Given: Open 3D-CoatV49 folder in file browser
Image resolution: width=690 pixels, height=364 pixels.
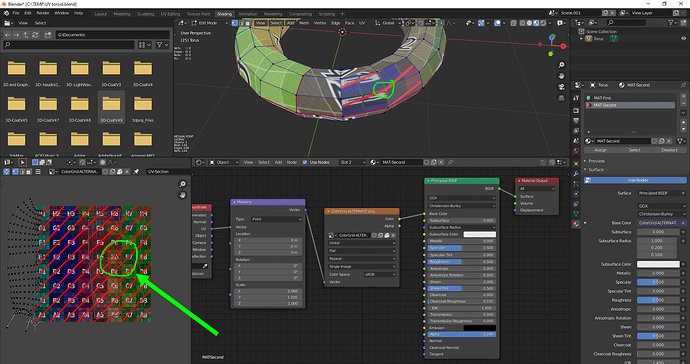Looking at the screenshot, I should coord(111,108).
